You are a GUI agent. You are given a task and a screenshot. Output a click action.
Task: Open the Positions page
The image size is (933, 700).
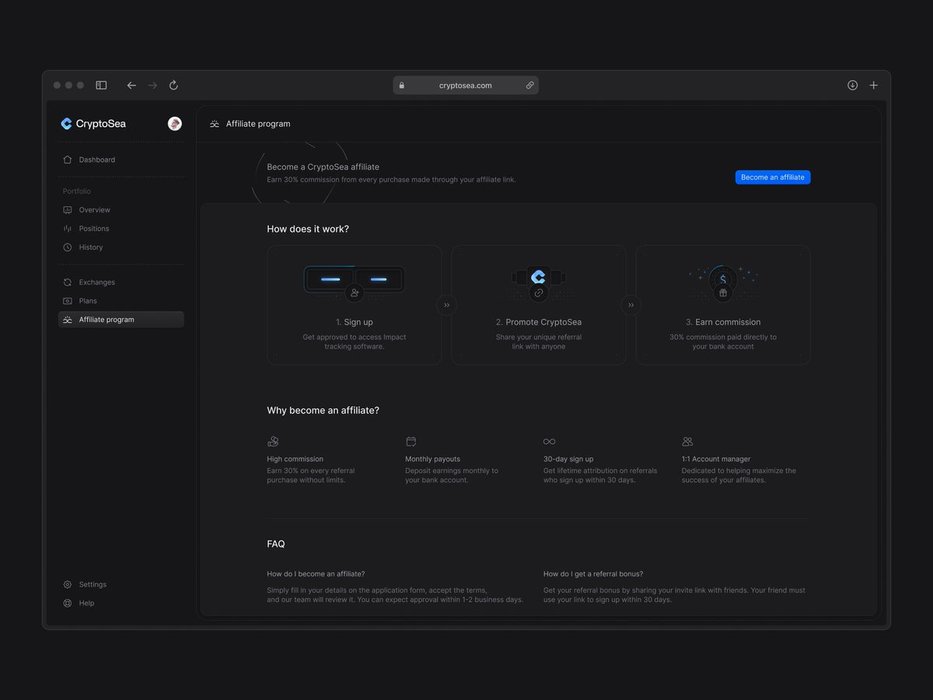(94, 229)
